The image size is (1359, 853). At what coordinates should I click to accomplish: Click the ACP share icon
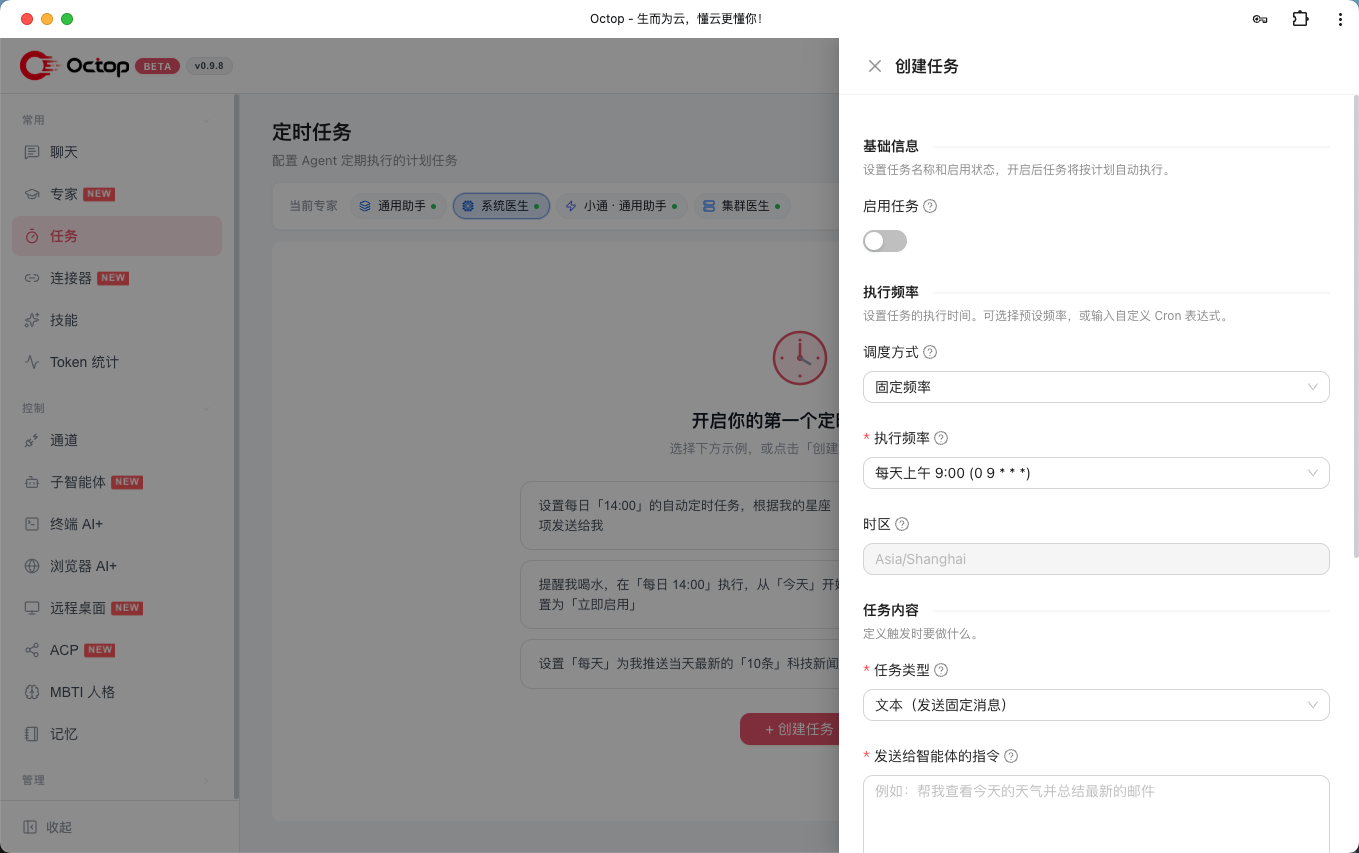(32, 650)
